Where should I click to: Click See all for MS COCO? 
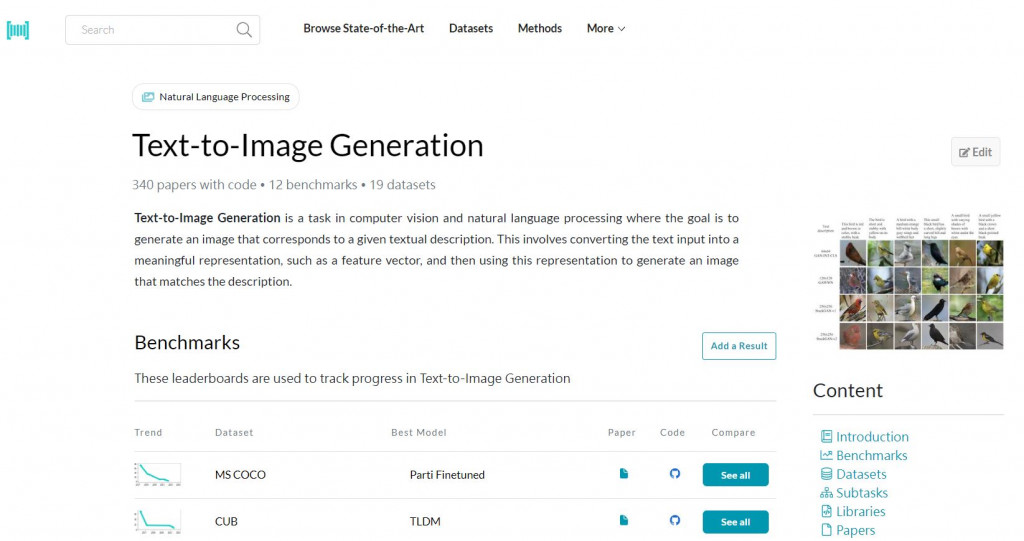coord(735,475)
